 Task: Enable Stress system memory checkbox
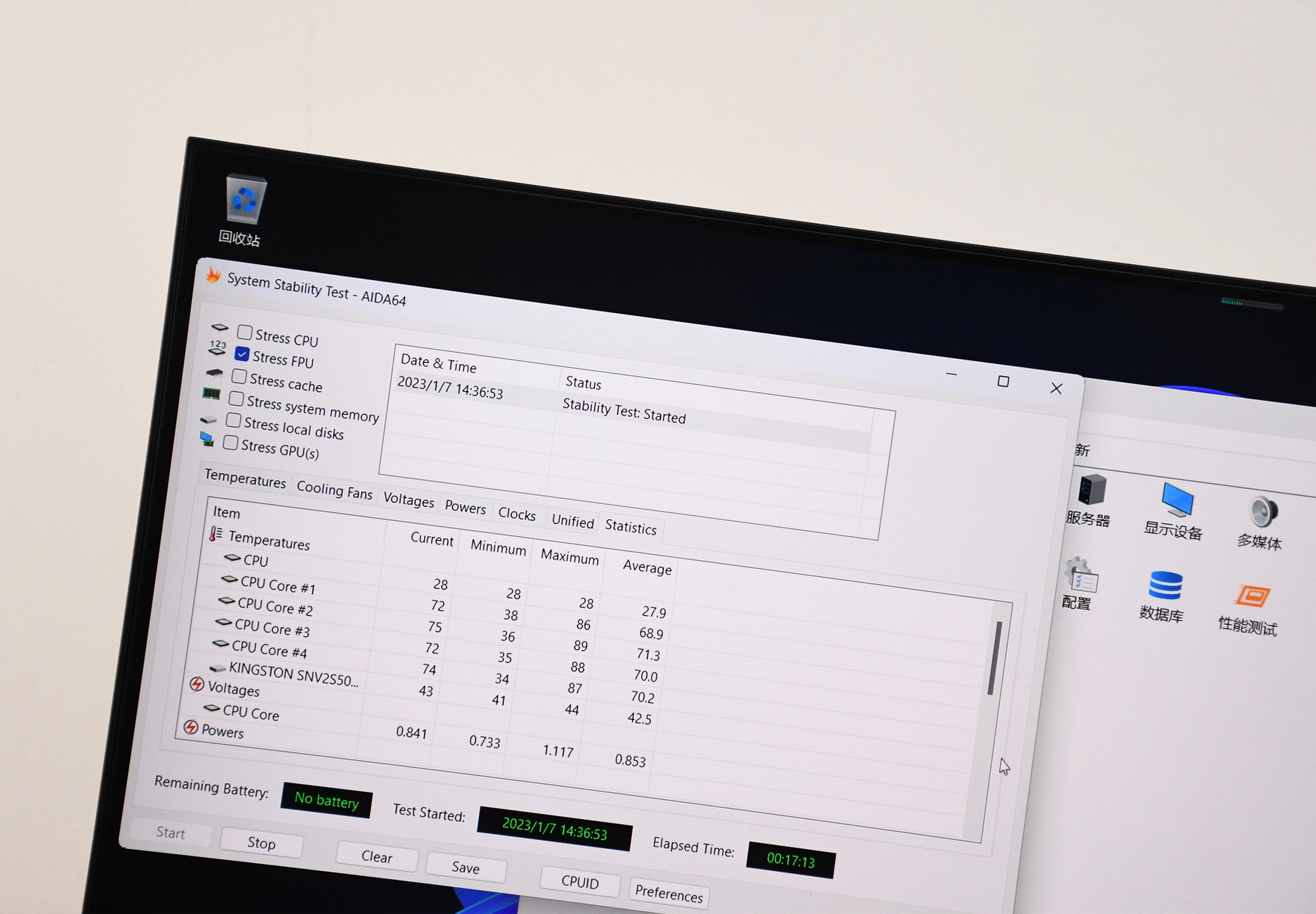point(236,399)
